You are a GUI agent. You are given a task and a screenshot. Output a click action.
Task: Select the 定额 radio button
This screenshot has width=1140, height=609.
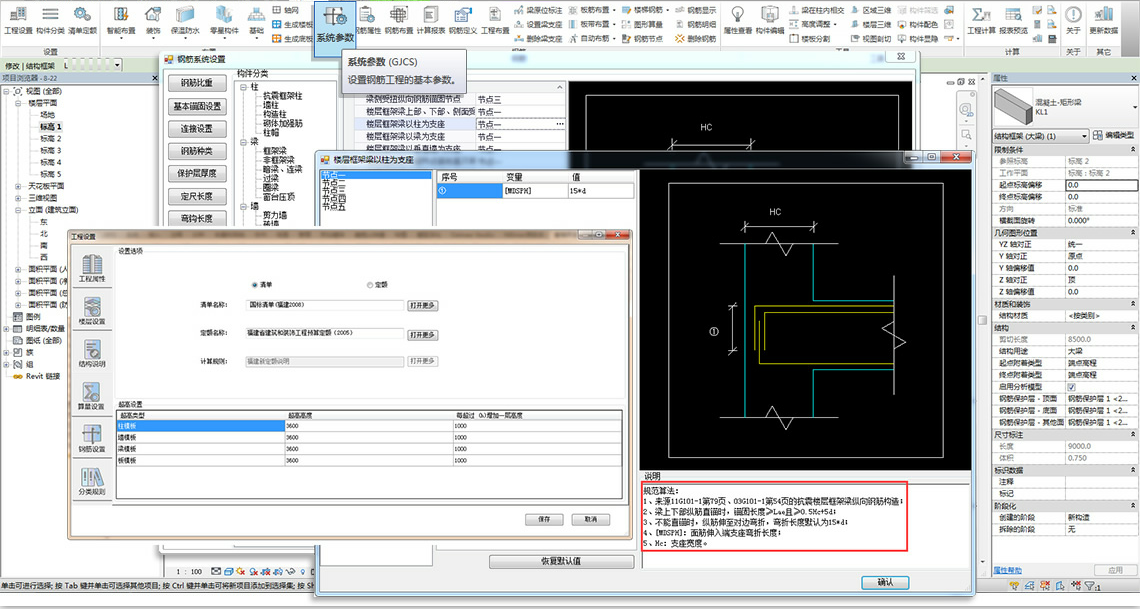371,285
